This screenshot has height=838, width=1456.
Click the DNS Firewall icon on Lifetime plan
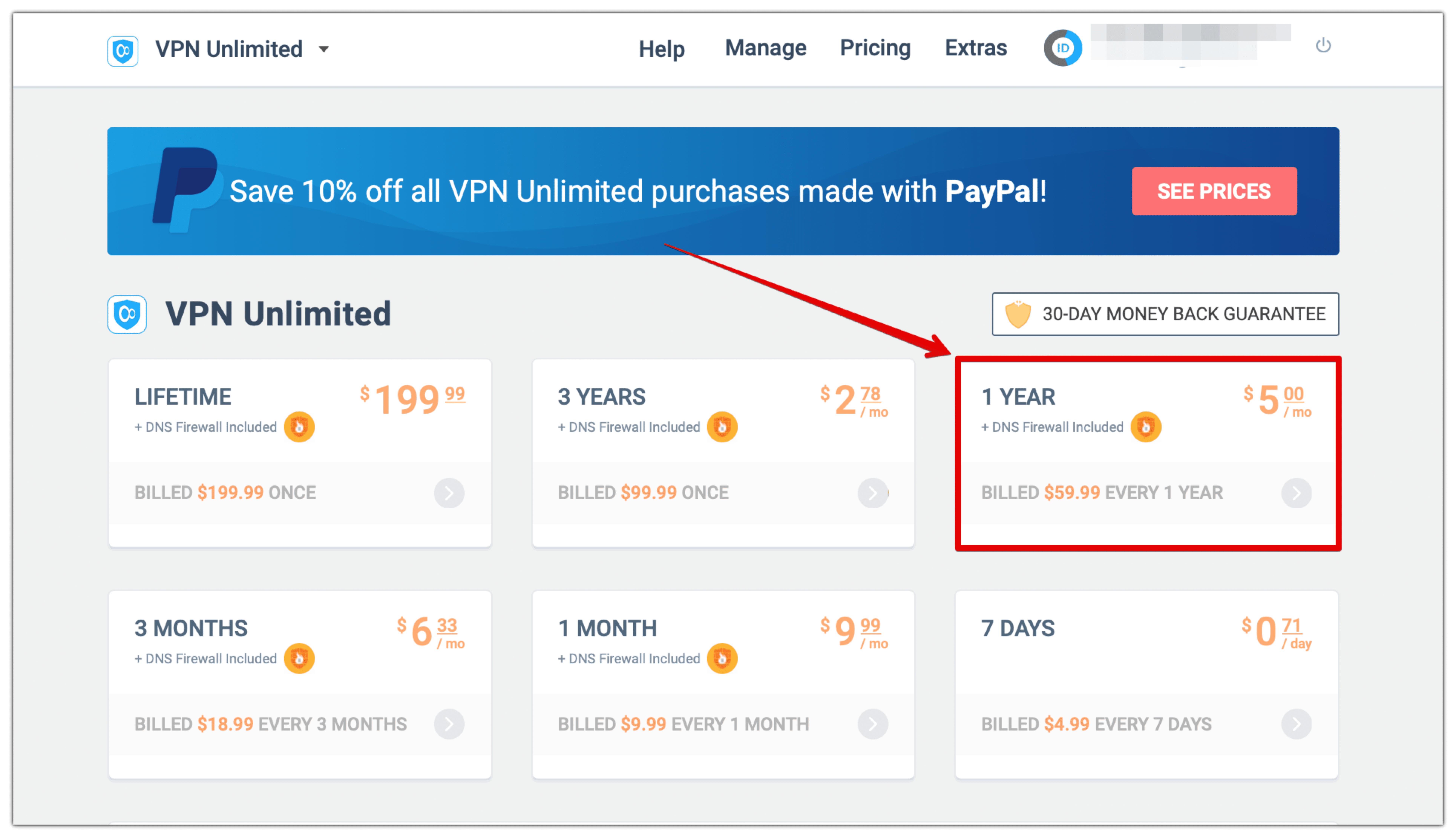tap(299, 427)
